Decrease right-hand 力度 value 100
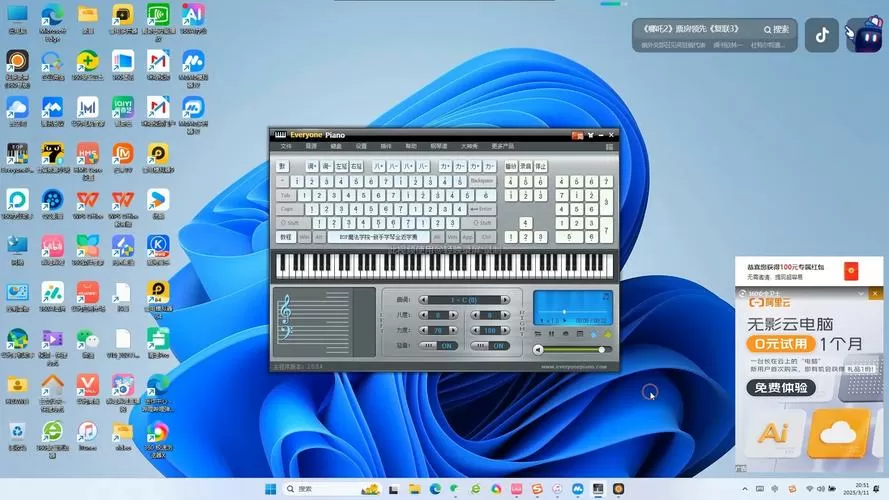 click(x=475, y=330)
